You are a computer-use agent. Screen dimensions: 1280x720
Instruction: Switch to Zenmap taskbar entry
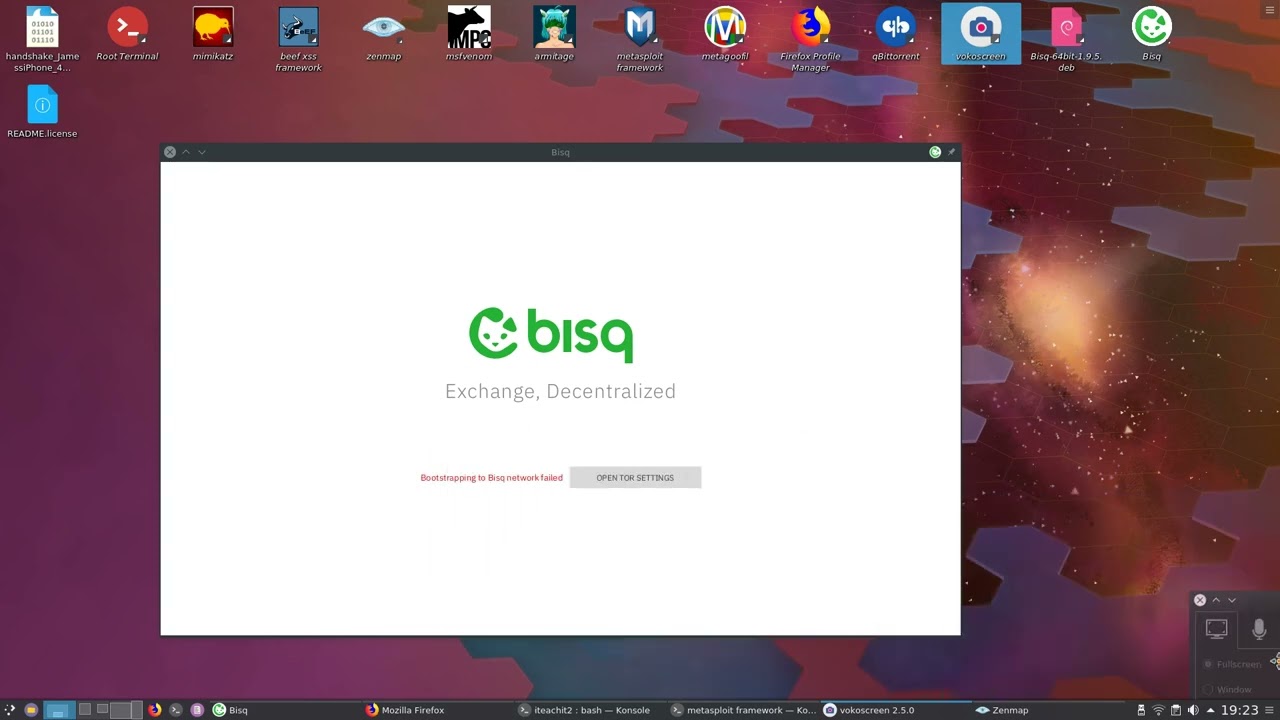pyautogui.click(x=1048, y=710)
